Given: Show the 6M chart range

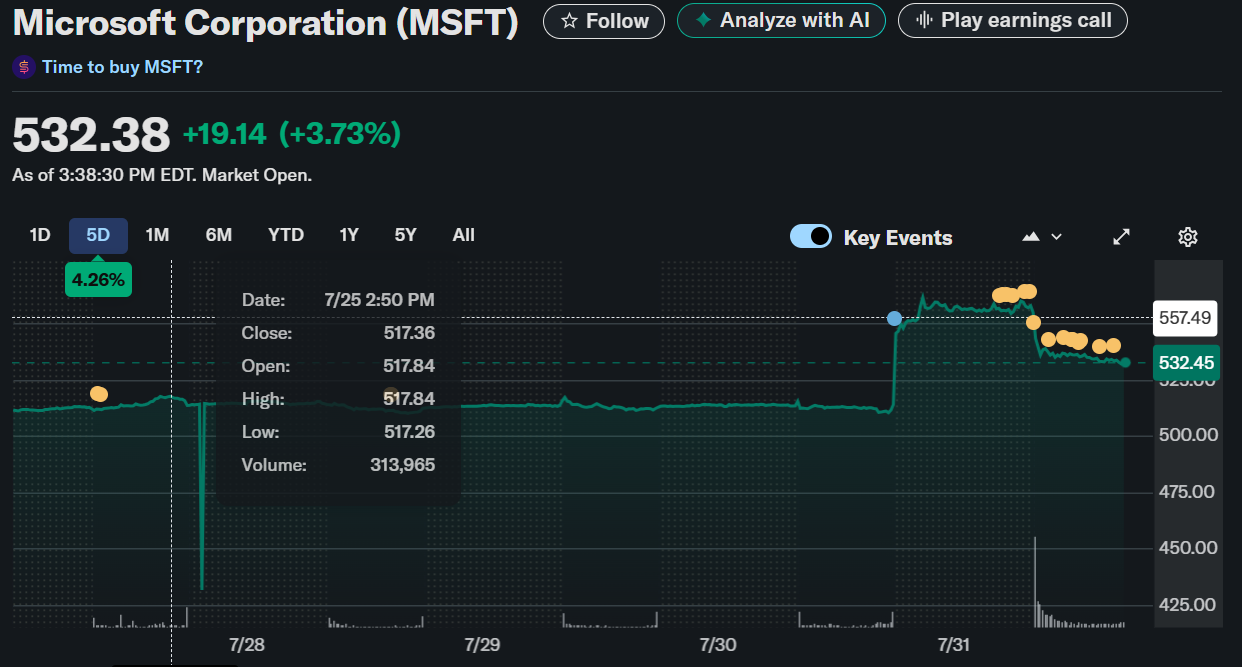Looking at the screenshot, I should tap(219, 235).
